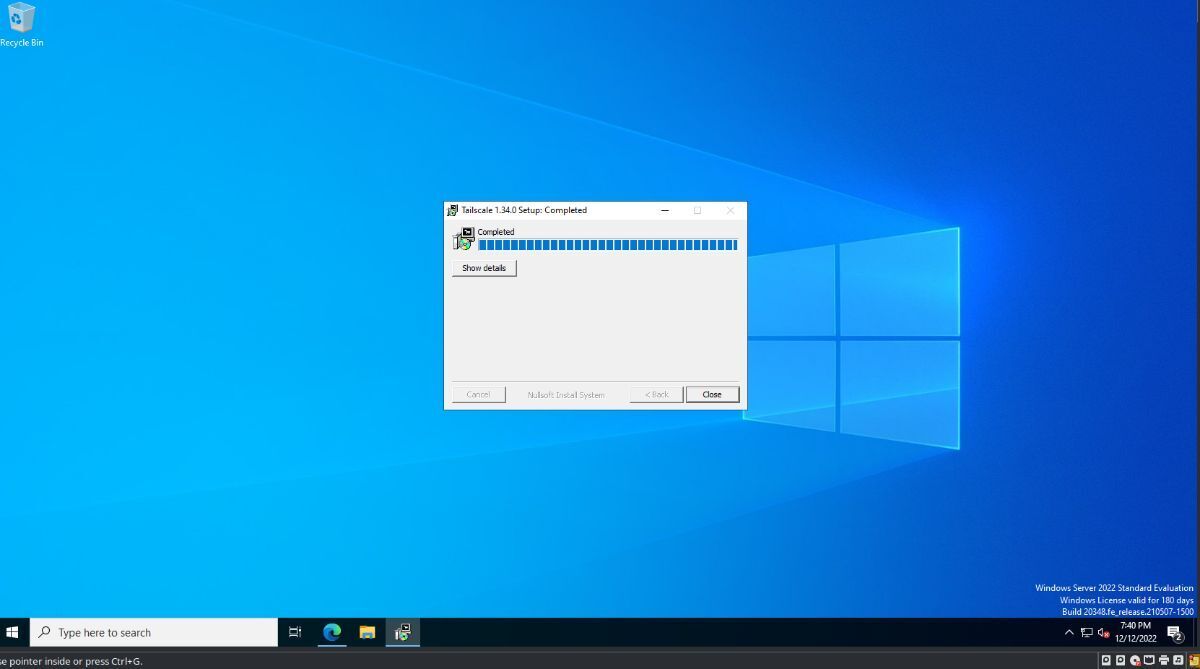This screenshot has height=669, width=1200.
Task: Click the Type here to search box
Action: click(x=154, y=632)
